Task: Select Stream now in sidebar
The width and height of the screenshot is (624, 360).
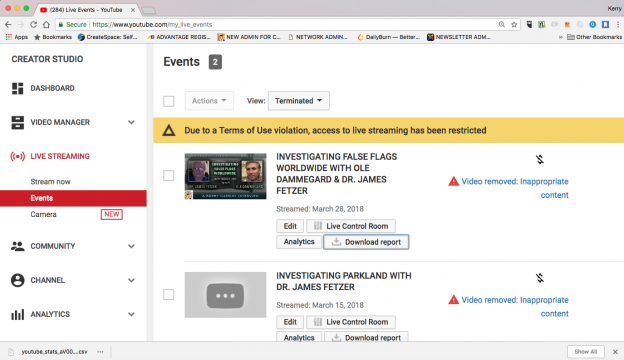Action: pos(51,182)
